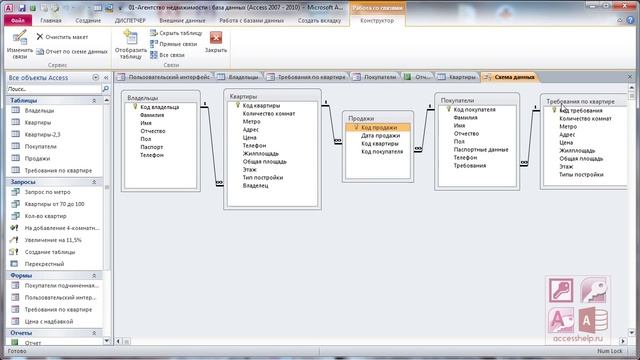The width and height of the screenshot is (640, 360).
Task: Click the Поиск field in the navigation pane
Action: [x=53, y=89]
